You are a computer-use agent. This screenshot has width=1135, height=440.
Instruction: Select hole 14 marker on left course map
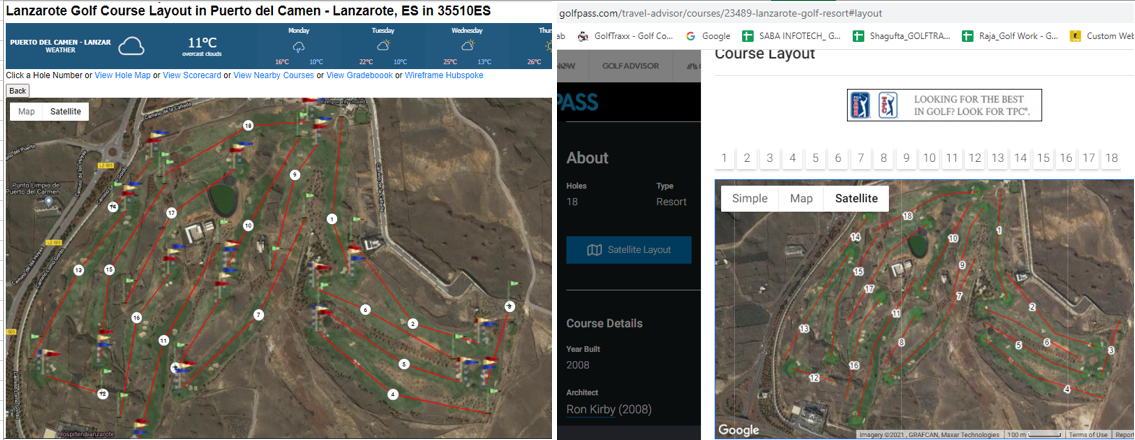click(x=113, y=207)
